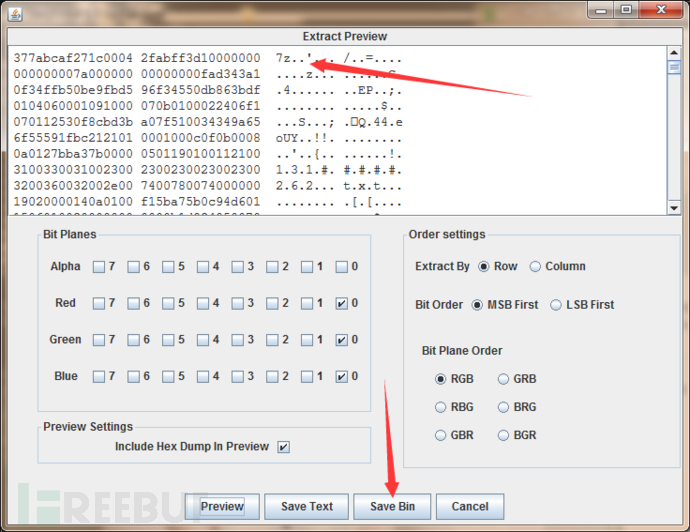This screenshot has height=532, width=690.
Task: Click the preview scrollbar thumb
Action: 674,67
